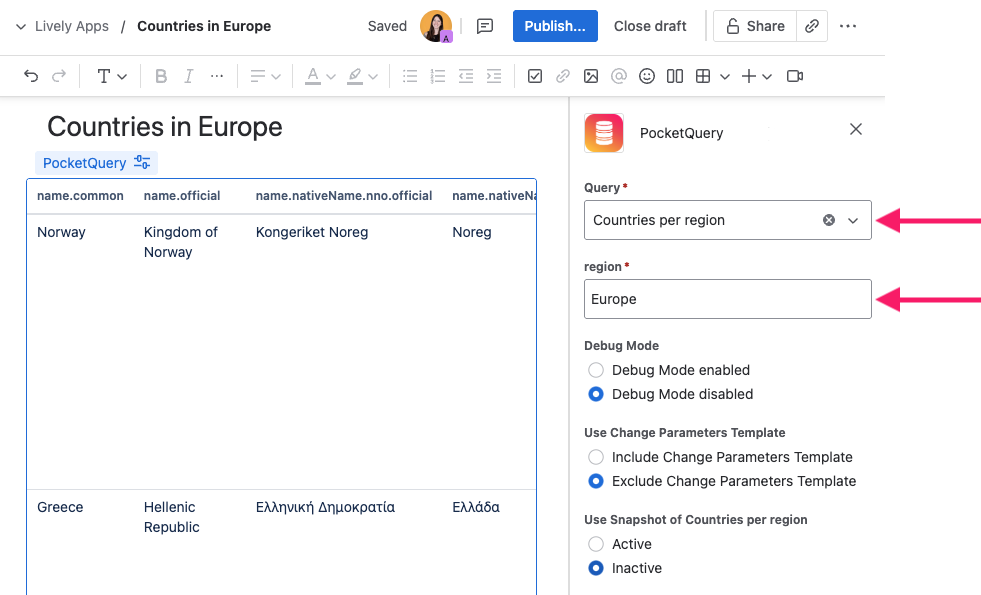
Task: Insert a task list from the toolbar
Action: (x=535, y=75)
